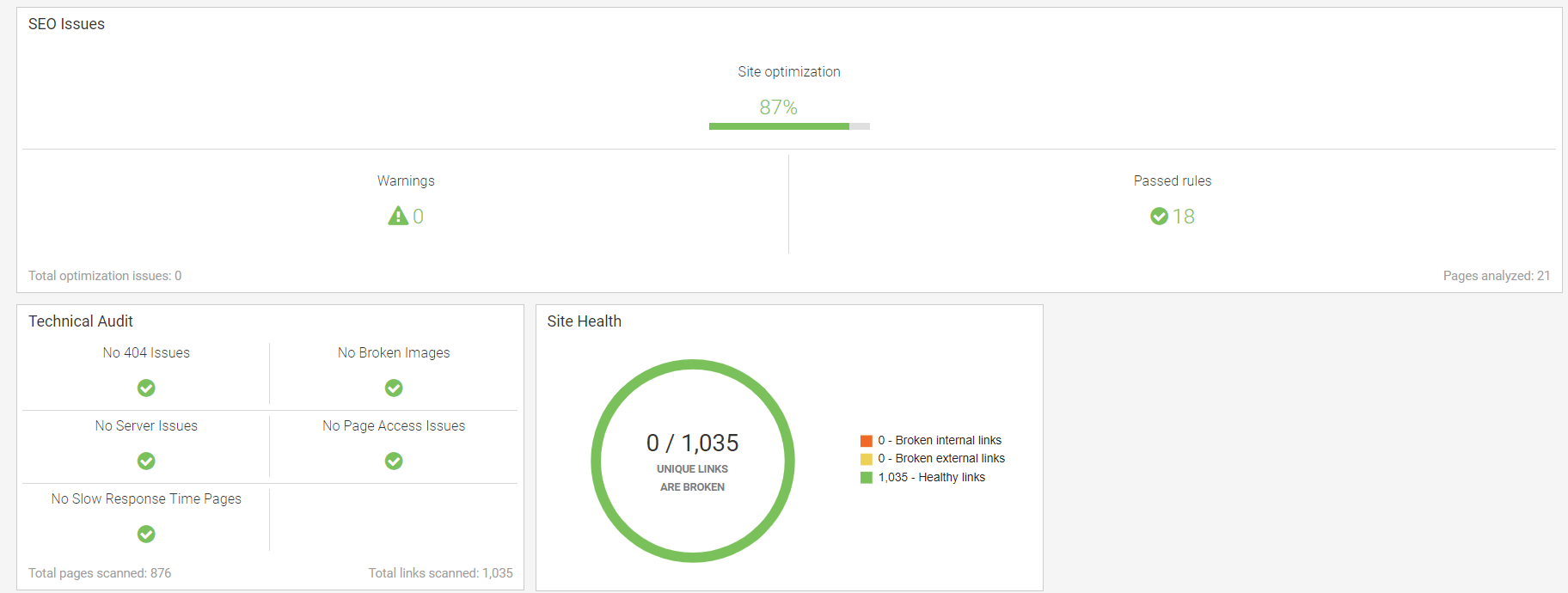Click the Technical Audit heading
1568x593 pixels.
[81, 321]
